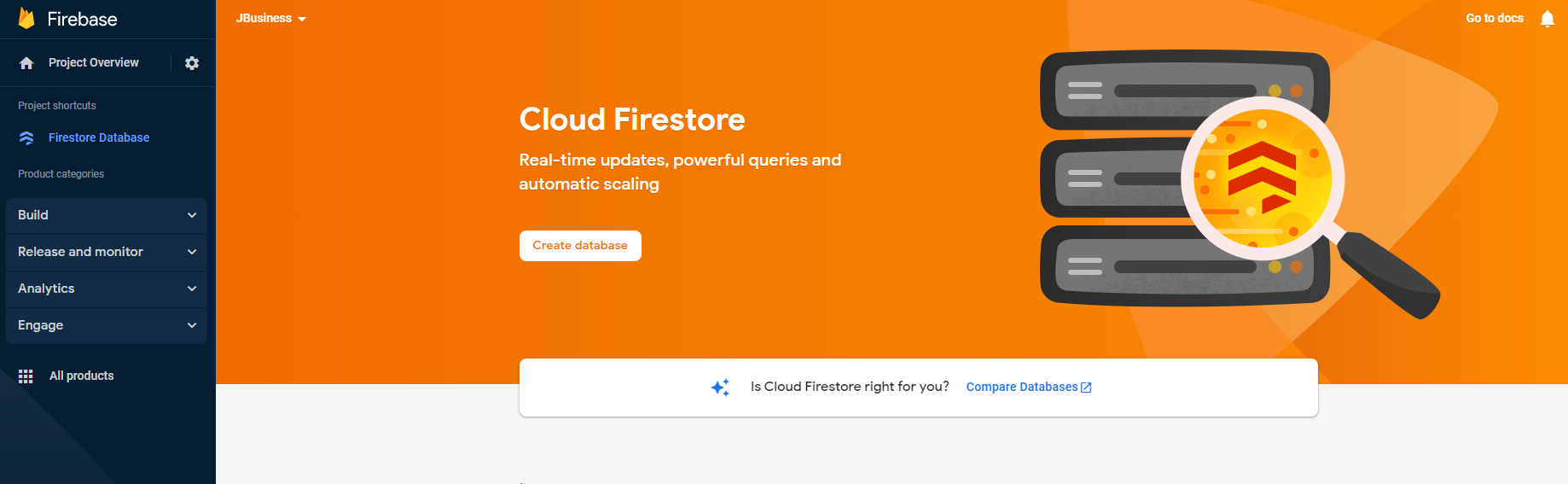The width and height of the screenshot is (1568, 484).
Task: Open the JBusiness project dropdown
Action: (270, 19)
